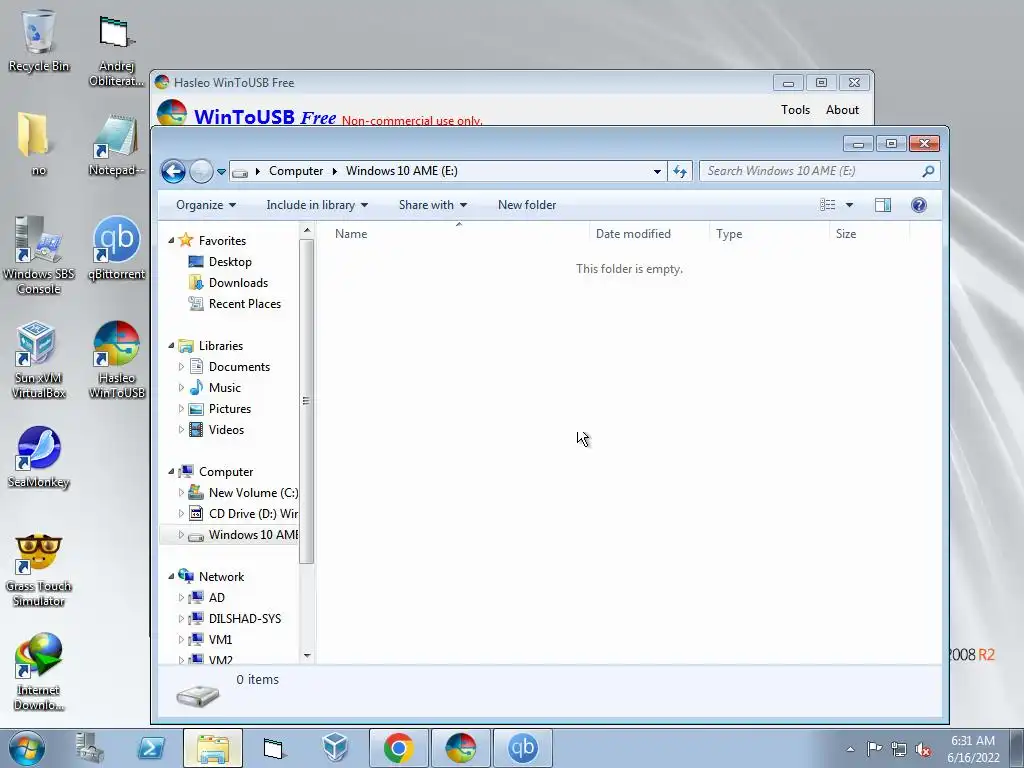Launch Windows SBS Console desktop icon
The image size is (1024, 768).
39,255
